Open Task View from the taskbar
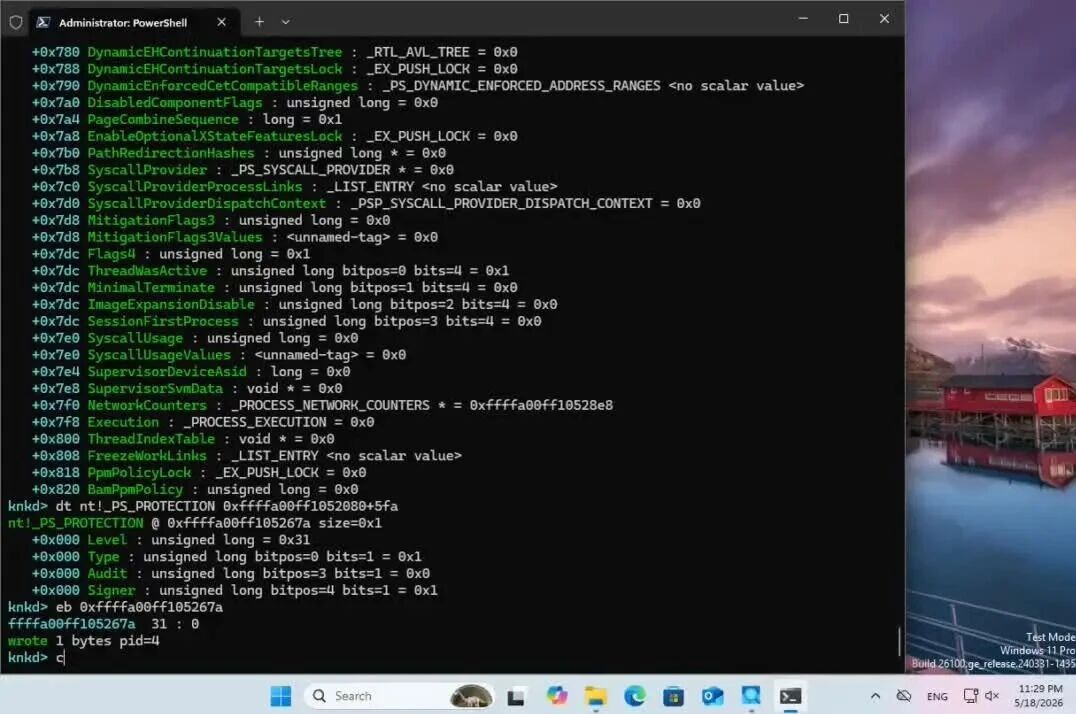The width and height of the screenshot is (1076, 714). pos(516,697)
